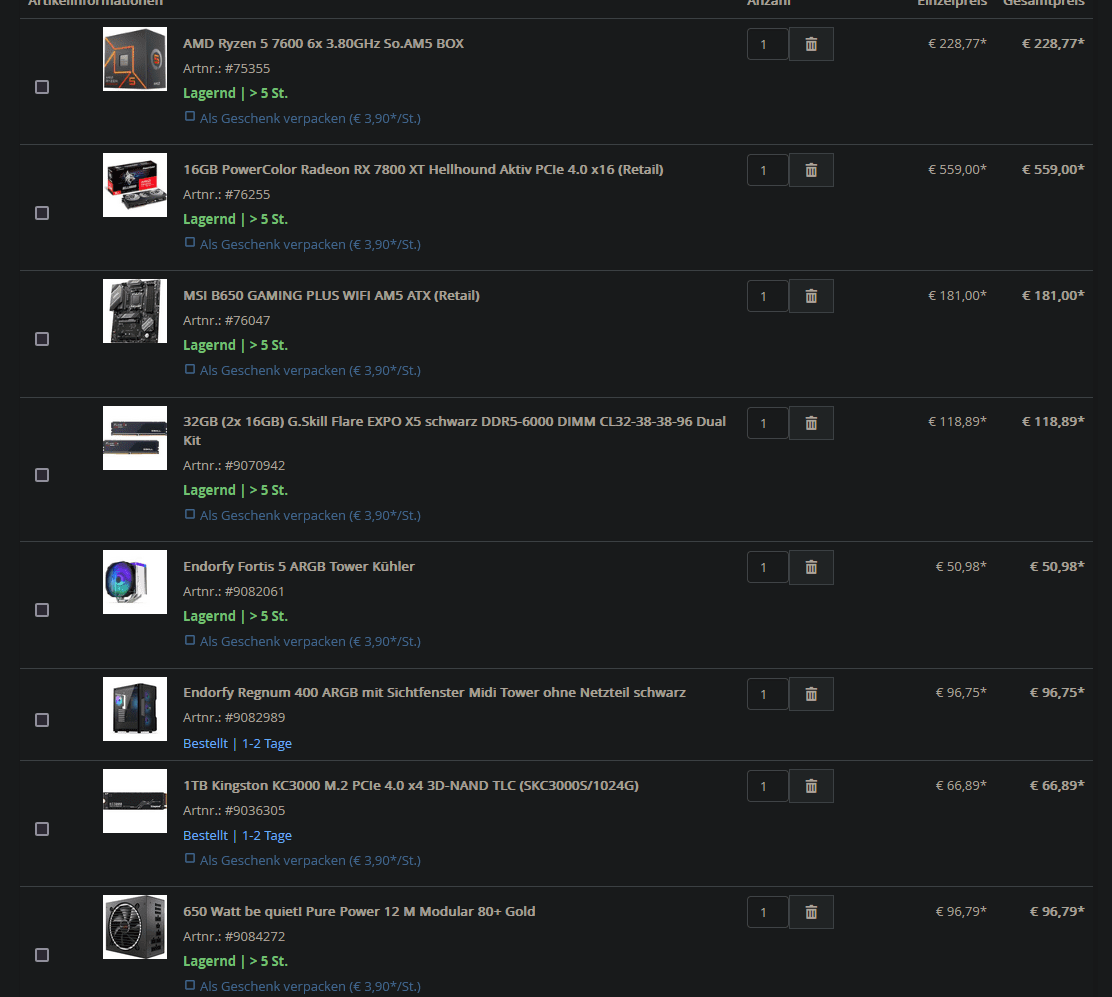
Task: Select the Kingston KC3000 row checkbox
Action: tap(42, 829)
